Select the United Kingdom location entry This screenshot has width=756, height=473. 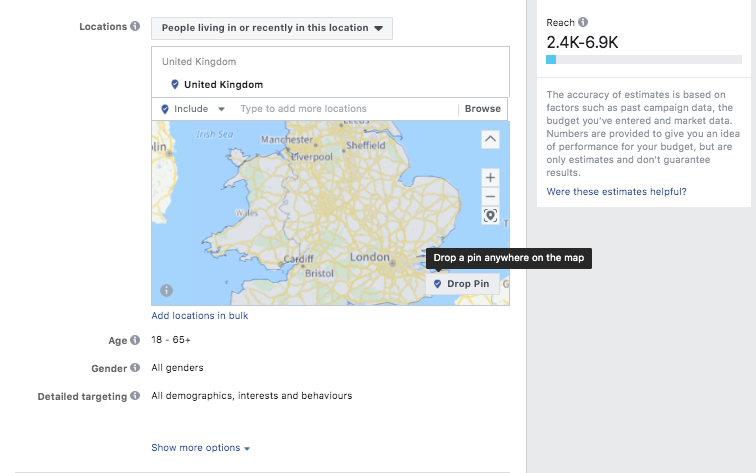click(223, 85)
